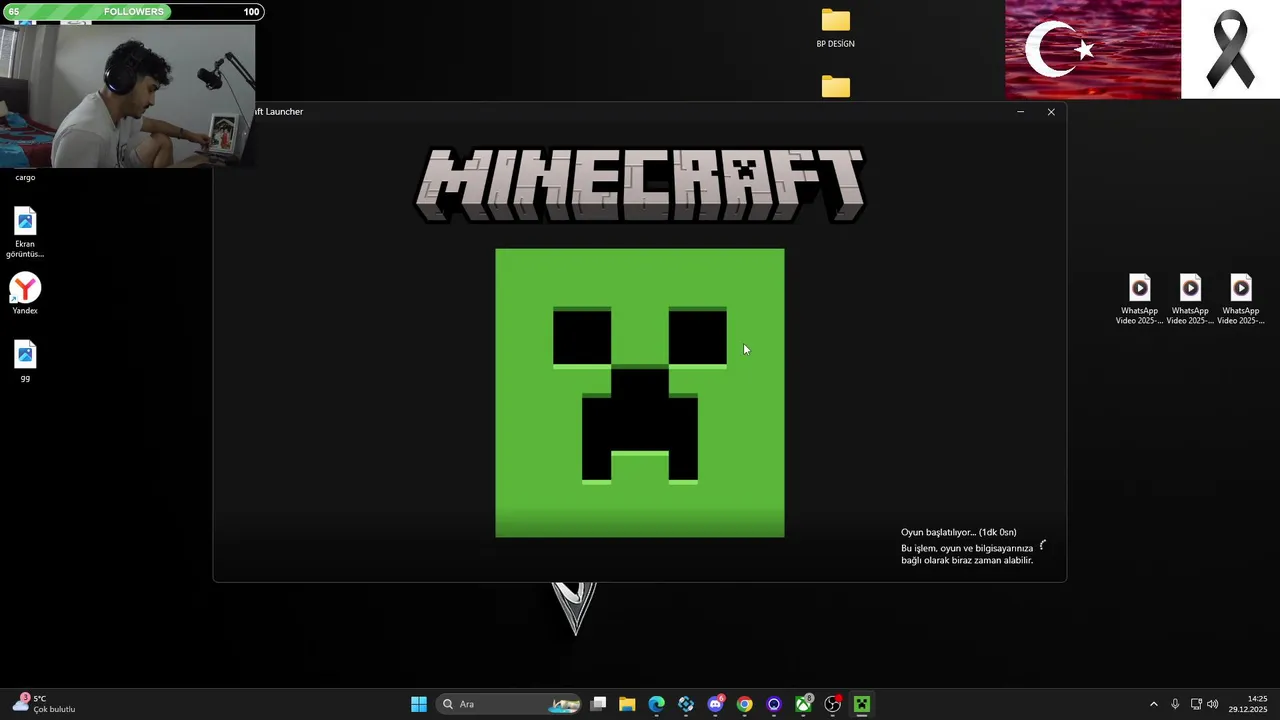Select the unlabeled folder below BP DESİGN
Image resolution: width=1280 pixels, height=720 pixels.
pyautogui.click(x=835, y=87)
